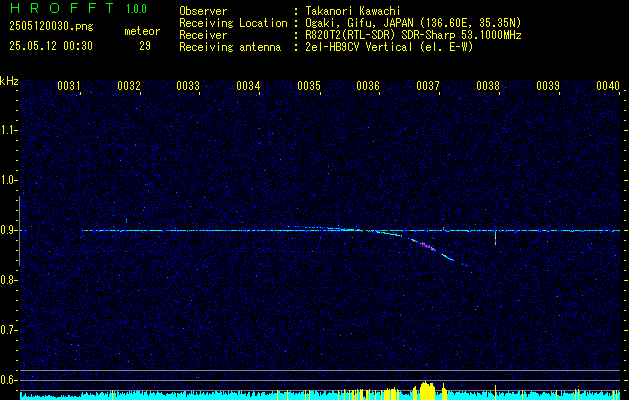Click the timestamp 25.05.12 00:30
The image size is (629, 400).
[x=51, y=46]
